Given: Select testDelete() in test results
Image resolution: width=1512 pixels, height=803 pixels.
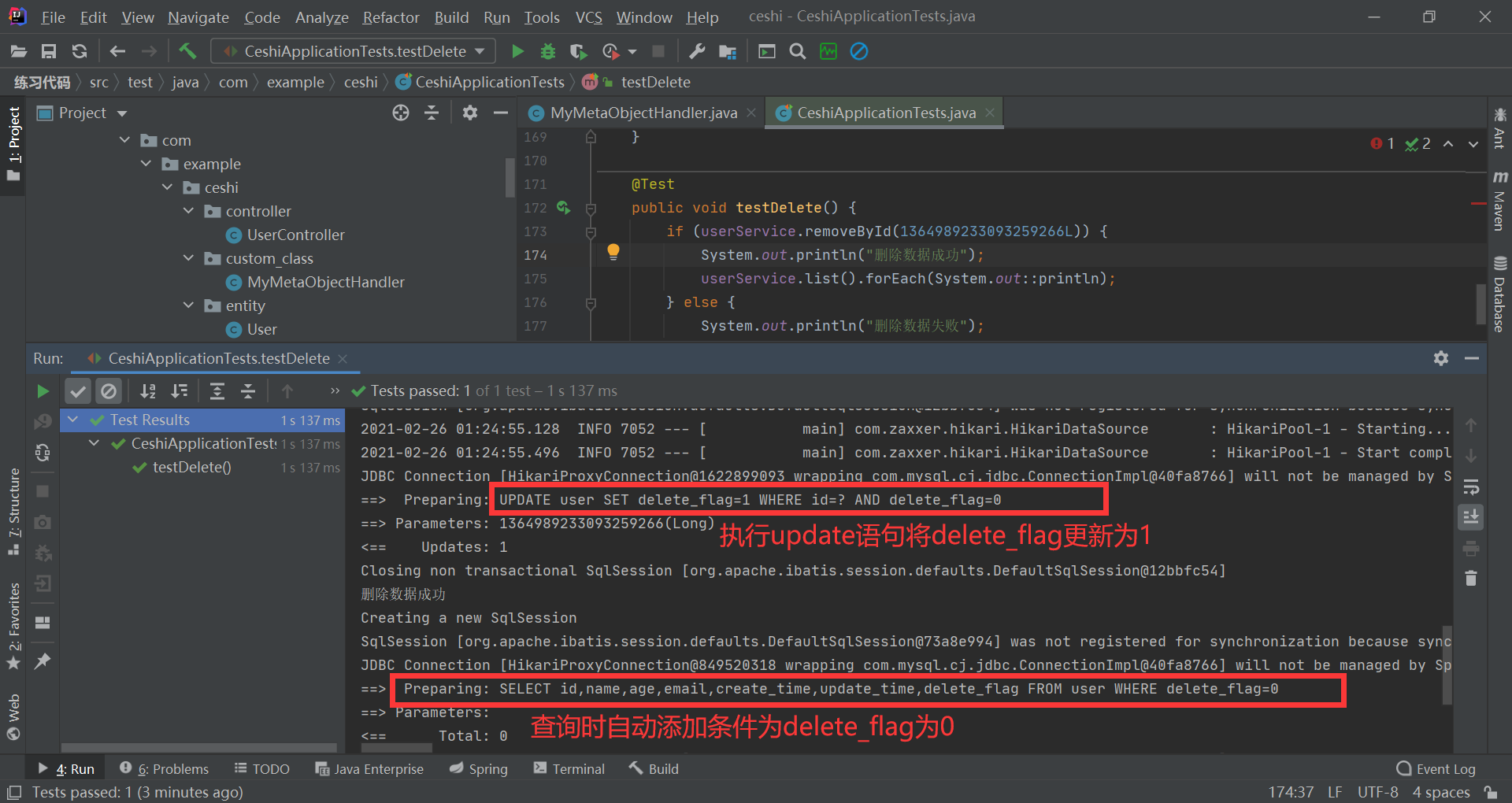Looking at the screenshot, I should (191, 467).
